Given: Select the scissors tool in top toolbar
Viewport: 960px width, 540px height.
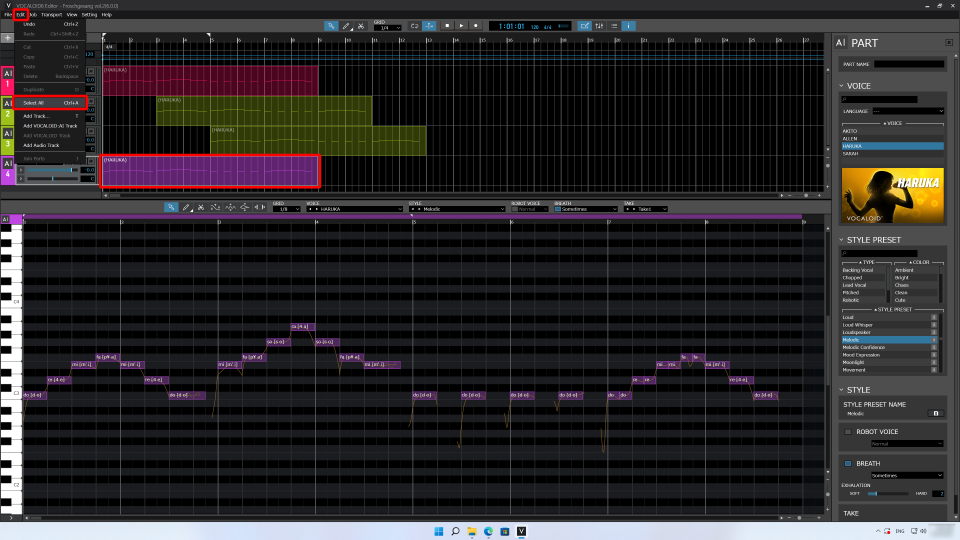Looking at the screenshot, I should pos(360,25).
